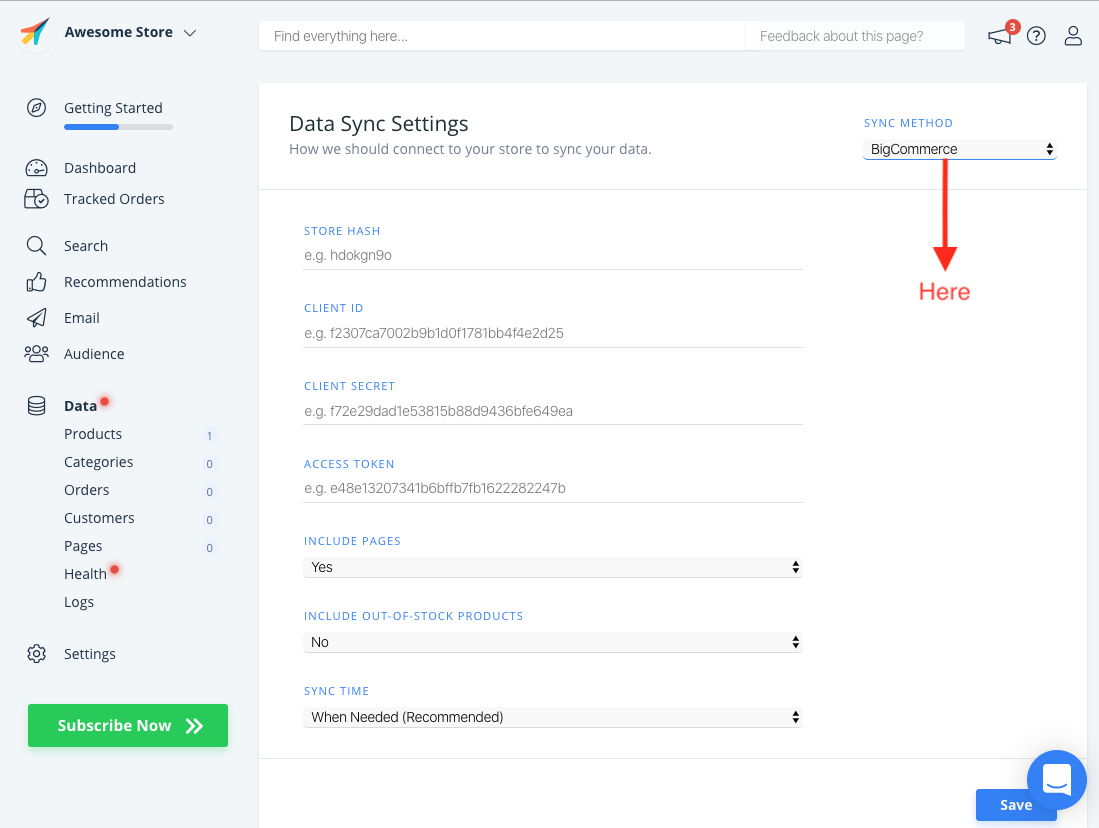Open Include Out-of-Stock Products dropdown
This screenshot has height=828, width=1099.
click(552, 642)
